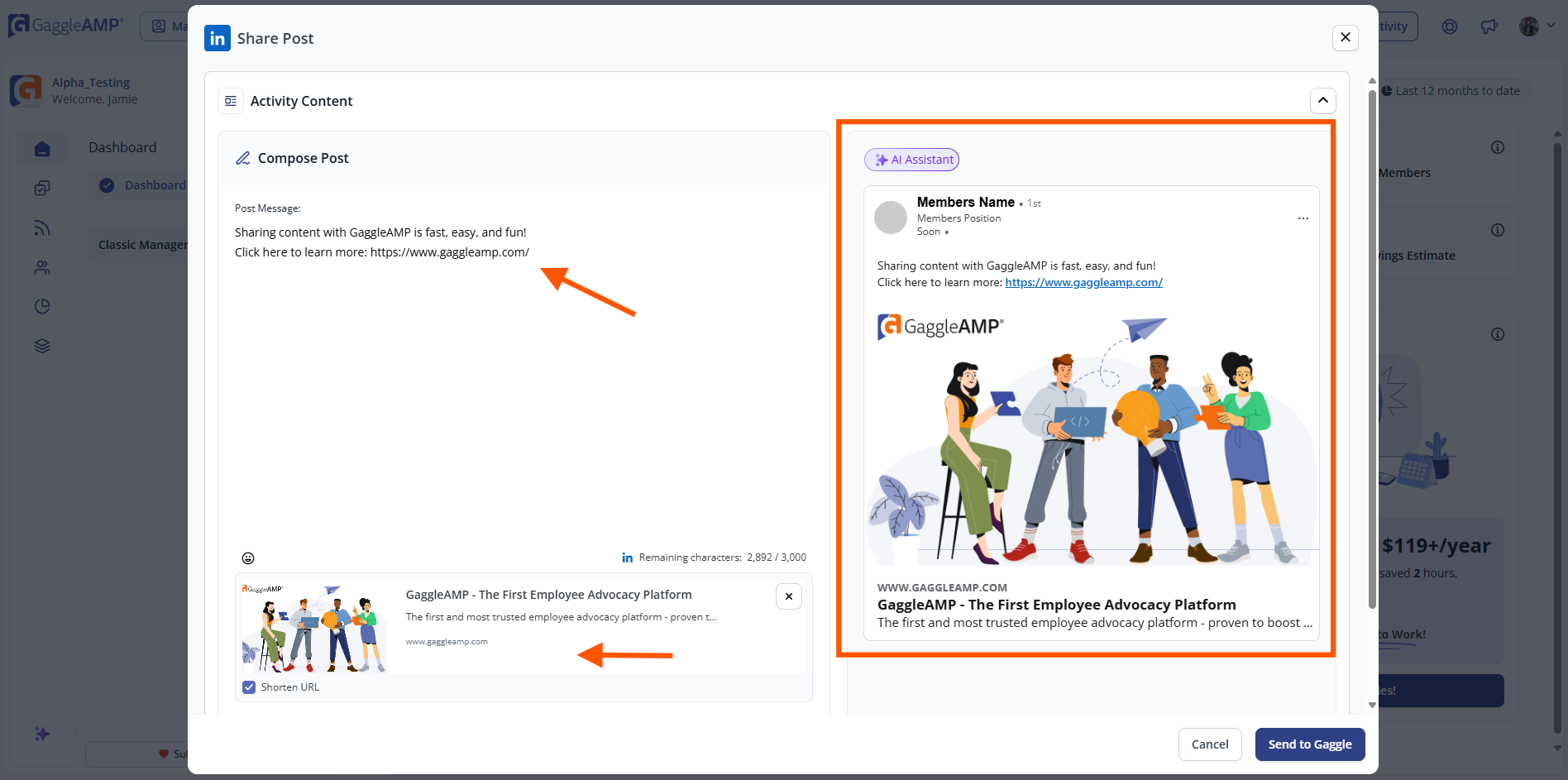Viewport: 1568px width, 780px height.
Task: Click the AI sparkle icon in sidebar
Action: coord(42,734)
